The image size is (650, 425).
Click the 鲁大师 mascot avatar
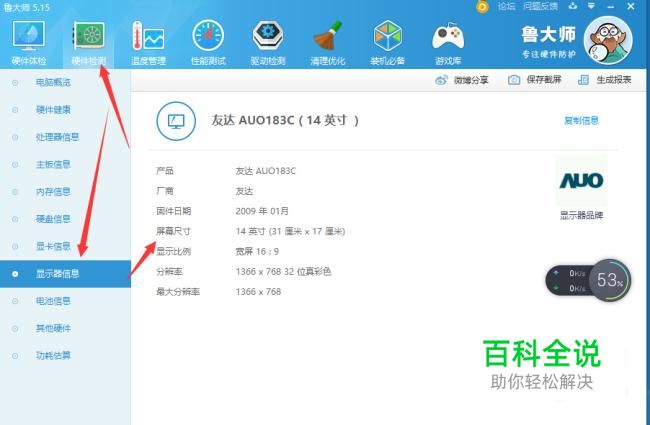coord(608,40)
